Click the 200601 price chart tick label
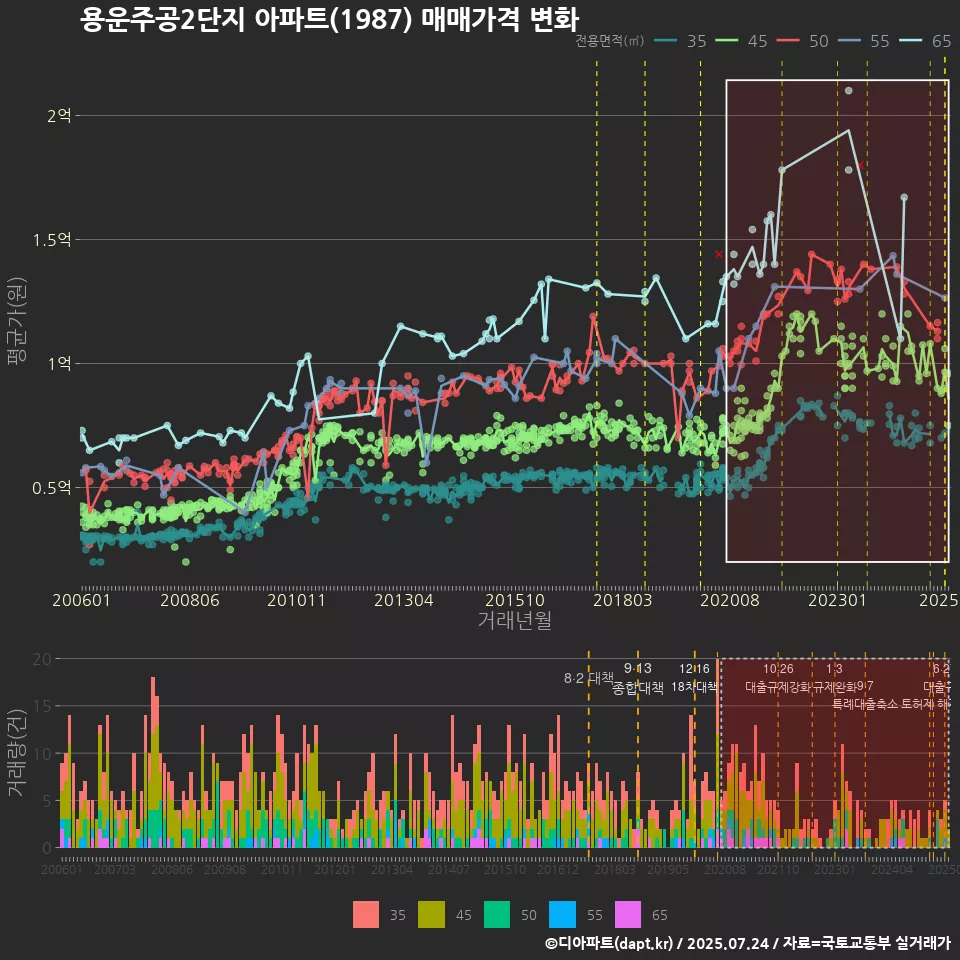960x960 pixels. coord(81,600)
